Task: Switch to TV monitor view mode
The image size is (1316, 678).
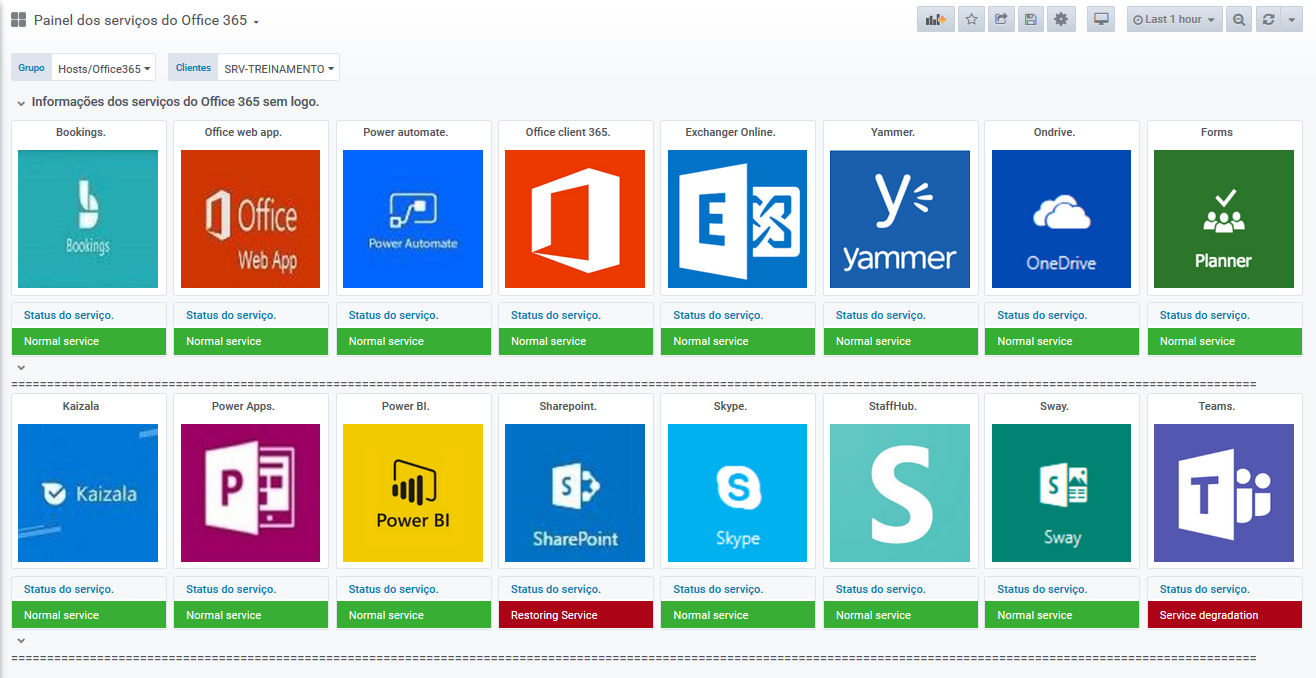Action: pos(1102,19)
